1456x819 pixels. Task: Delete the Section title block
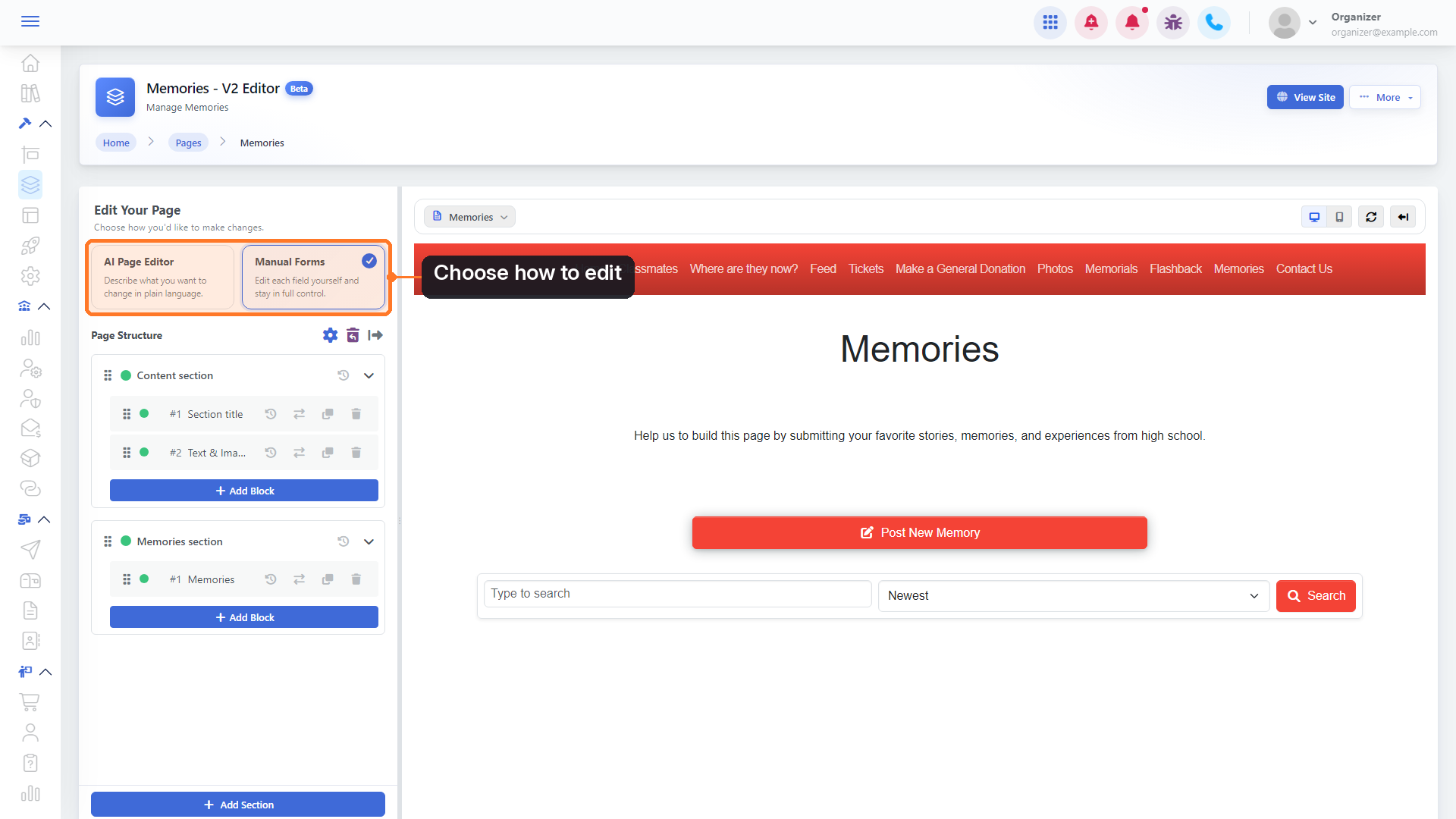click(x=356, y=414)
